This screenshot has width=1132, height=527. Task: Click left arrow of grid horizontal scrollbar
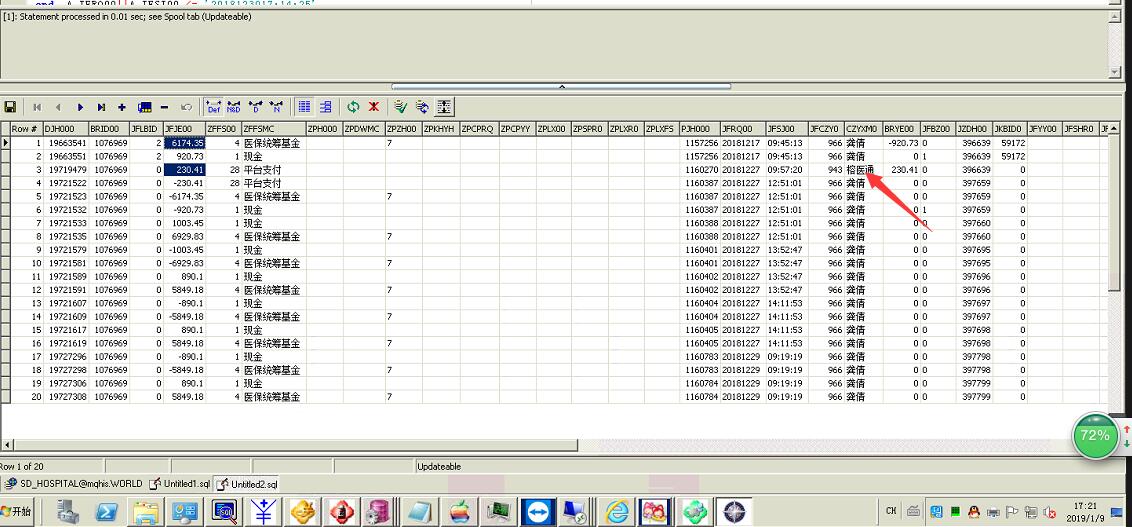click(7, 445)
